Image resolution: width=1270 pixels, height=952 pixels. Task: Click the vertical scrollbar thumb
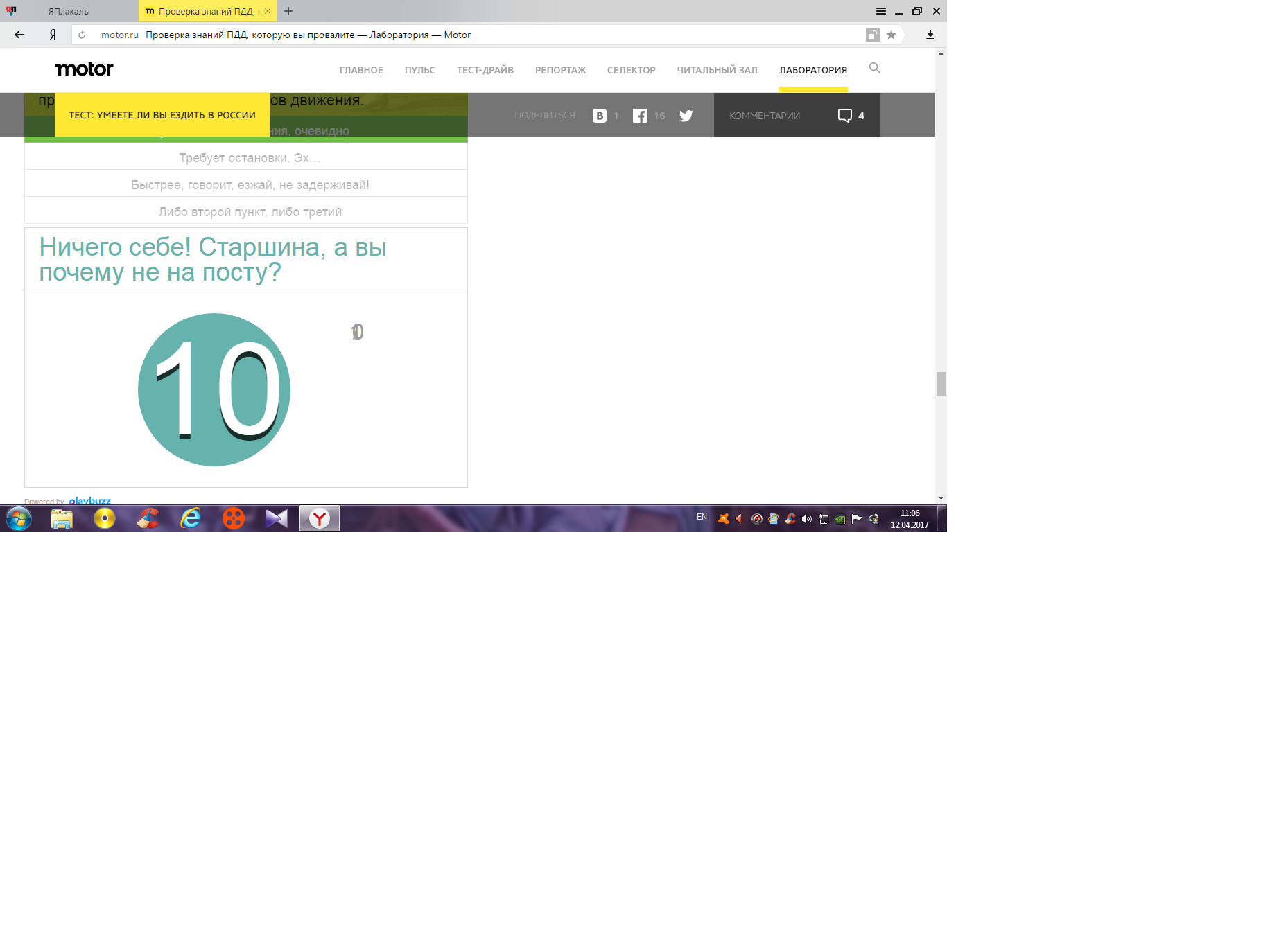941,384
